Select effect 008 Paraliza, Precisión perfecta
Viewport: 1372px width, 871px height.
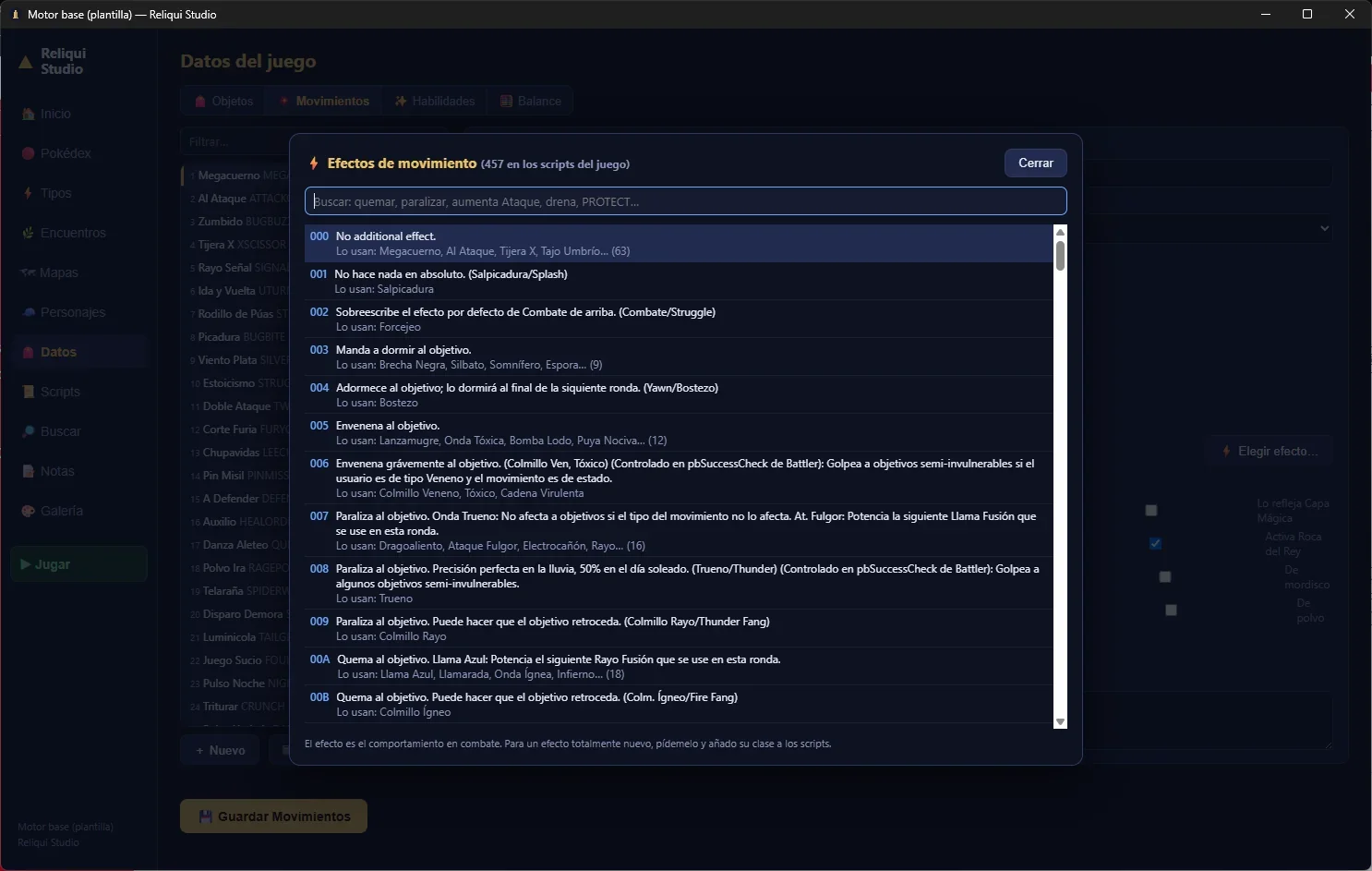click(679, 584)
